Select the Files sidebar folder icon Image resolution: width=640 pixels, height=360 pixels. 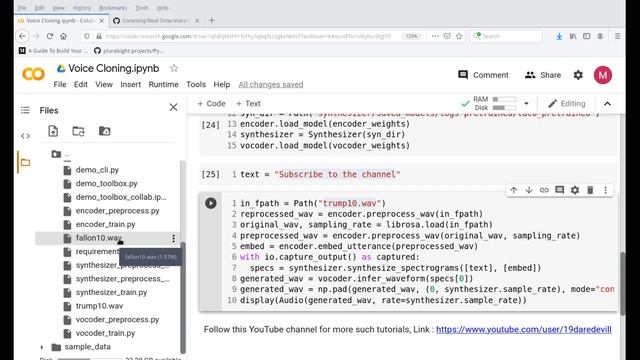[x=25, y=162]
